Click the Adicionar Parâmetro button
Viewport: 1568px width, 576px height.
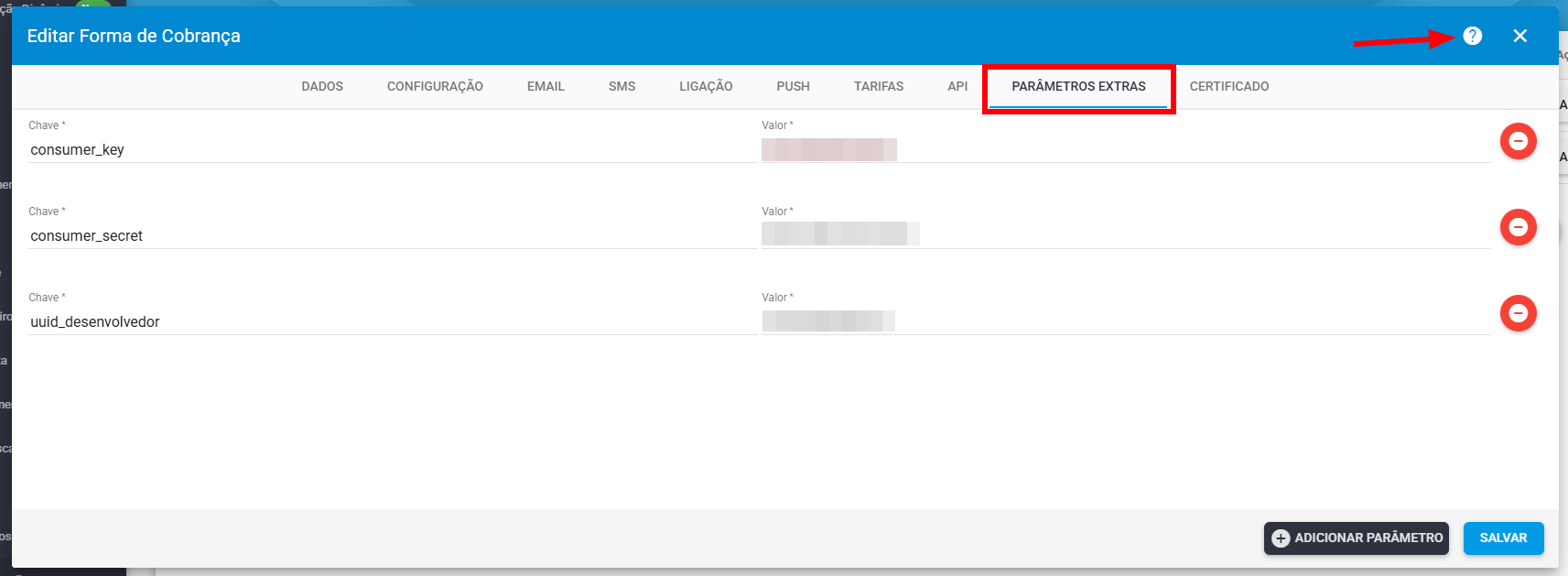[1357, 538]
